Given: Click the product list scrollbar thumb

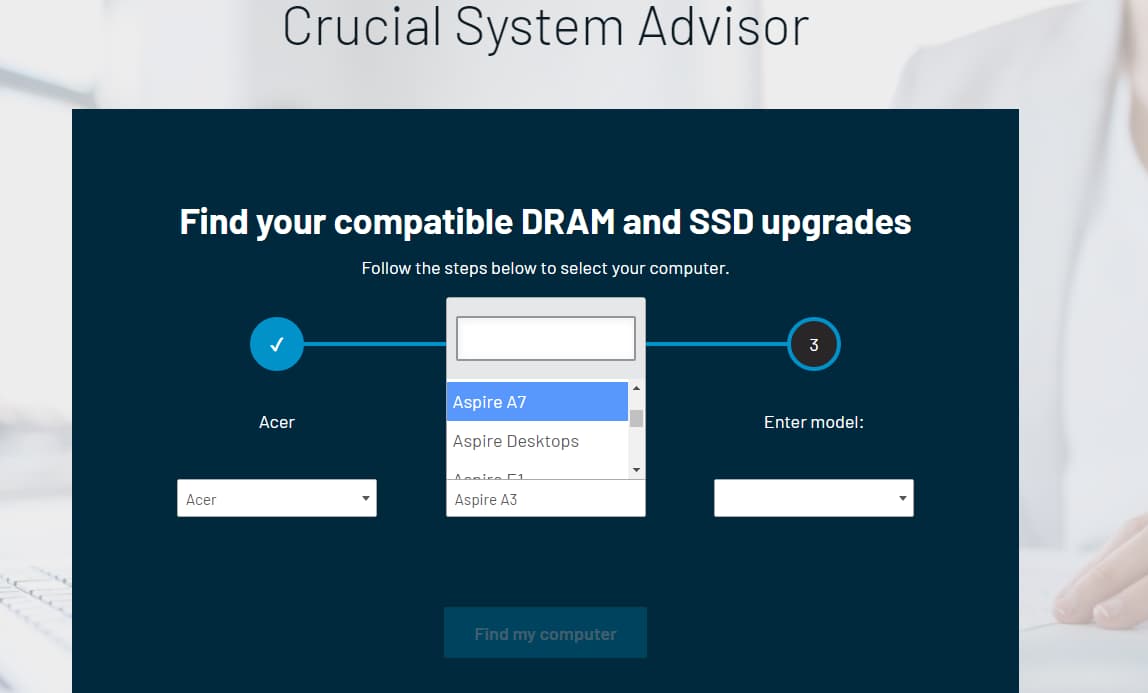Looking at the screenshot, I should click(x=636, y=418).
